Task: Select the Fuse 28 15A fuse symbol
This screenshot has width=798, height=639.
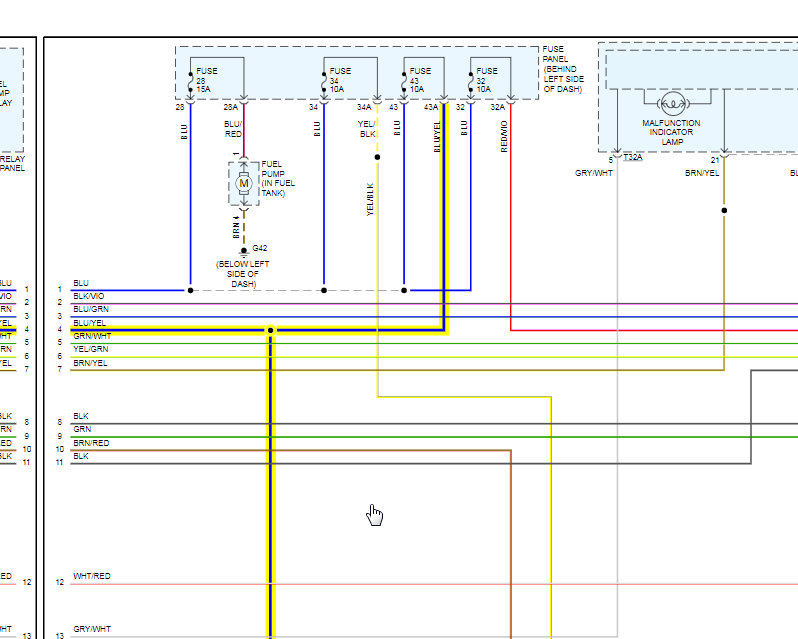Action: click(190, 81)
